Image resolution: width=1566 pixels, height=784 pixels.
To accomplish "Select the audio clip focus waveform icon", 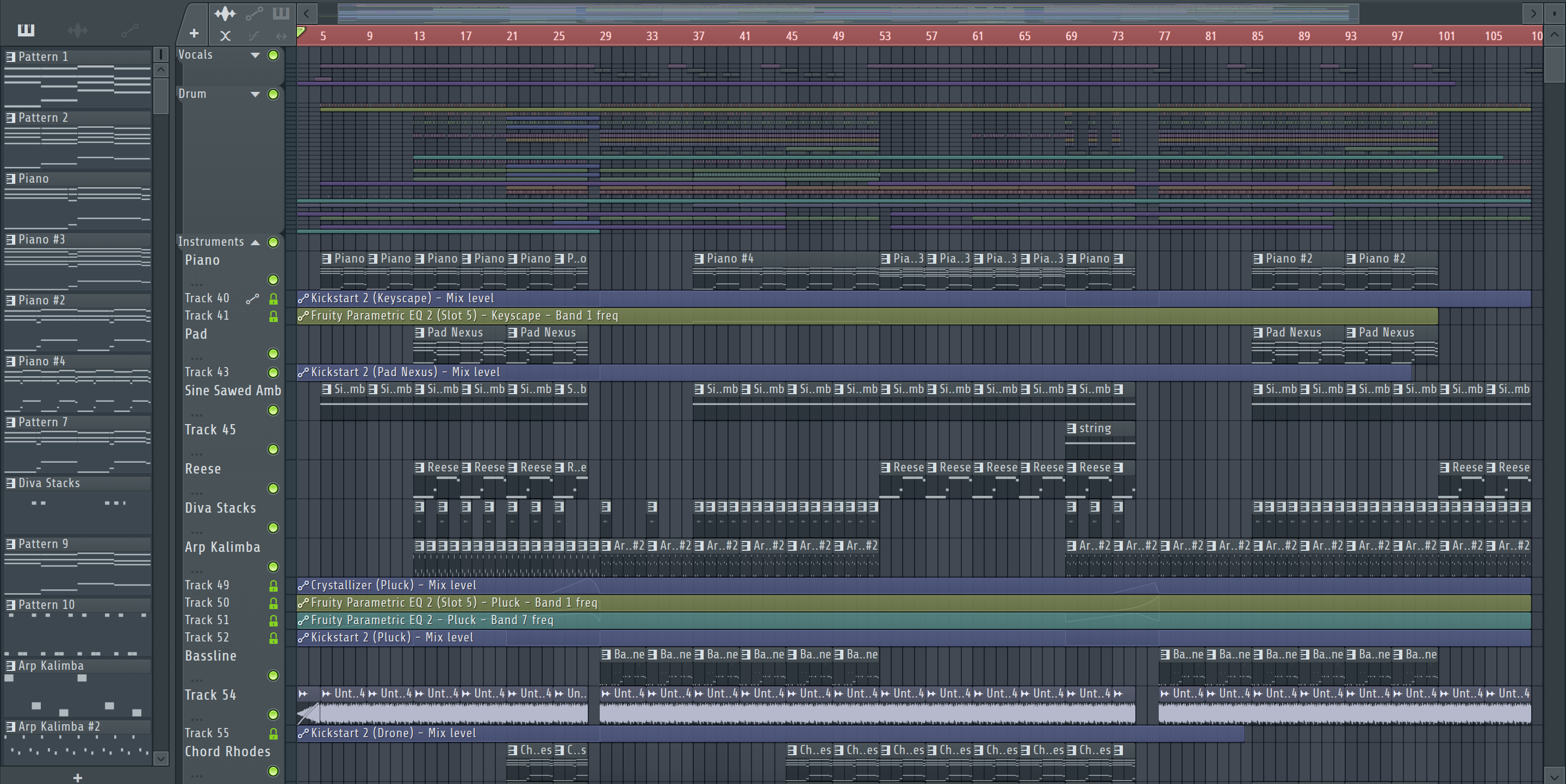I will tap(225, 13).
